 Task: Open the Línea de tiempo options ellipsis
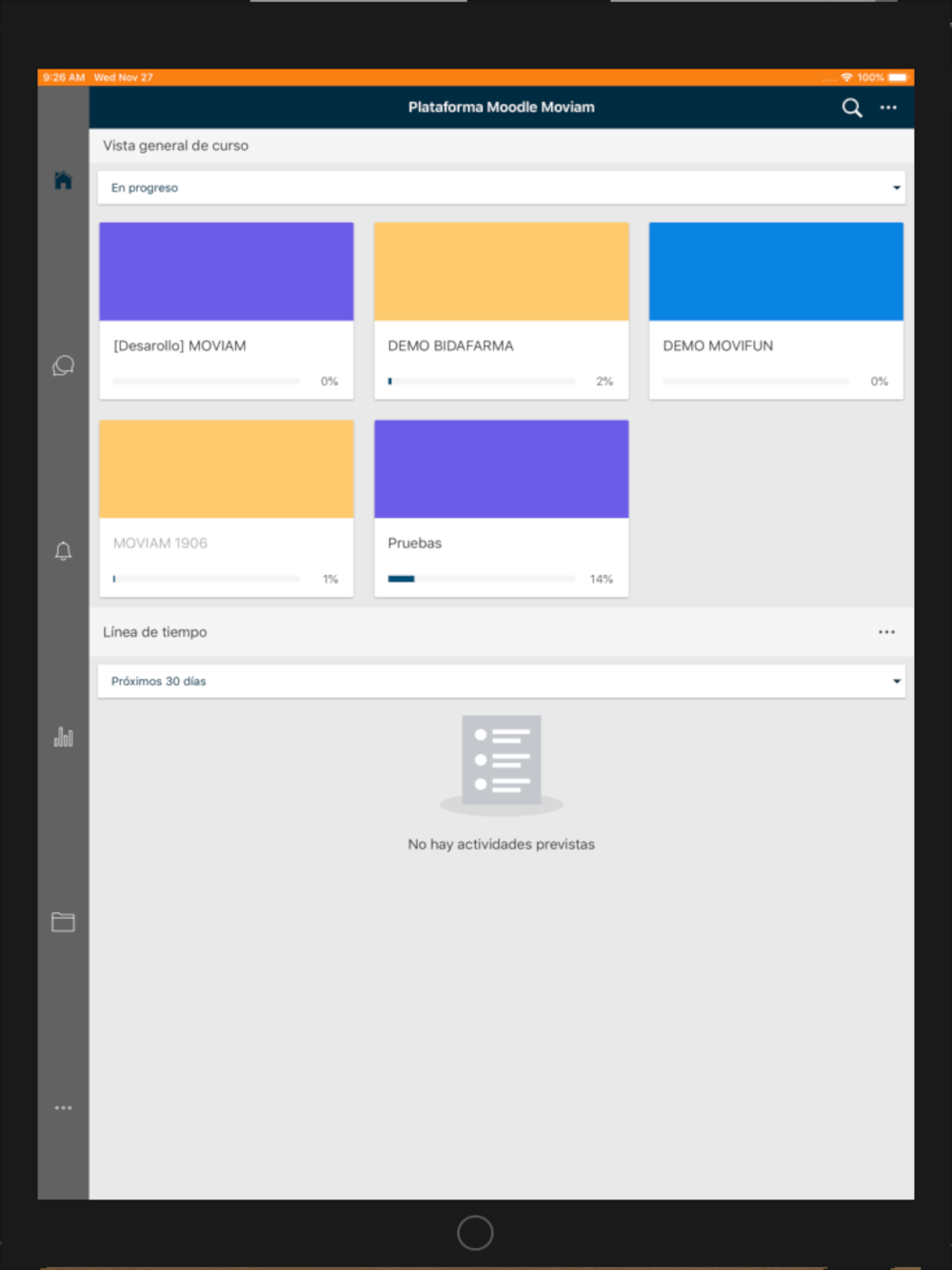pos(886,632)
